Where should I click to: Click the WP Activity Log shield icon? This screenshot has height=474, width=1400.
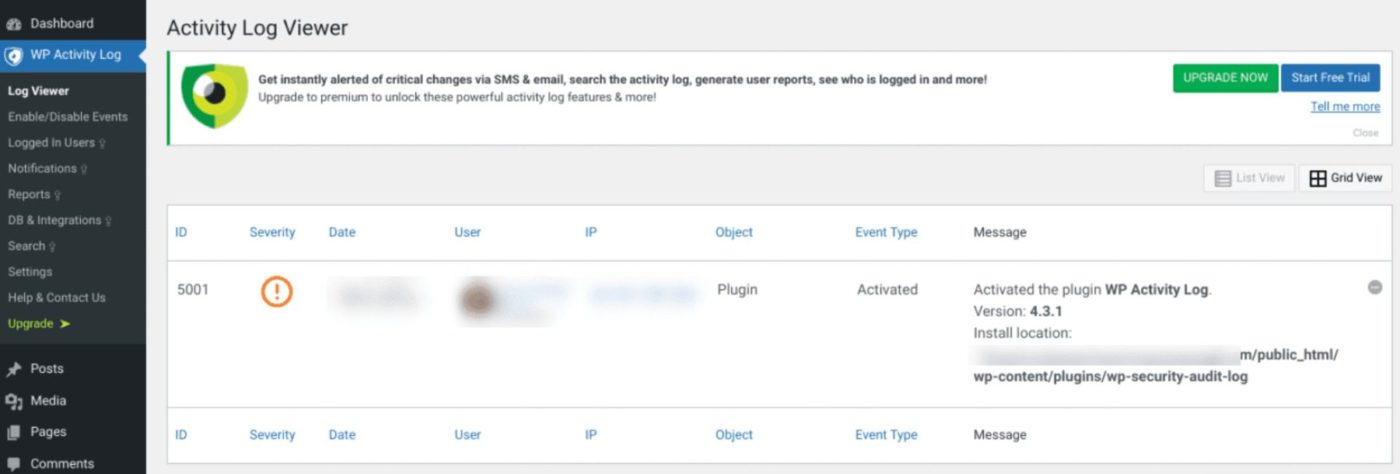point(14,55)
